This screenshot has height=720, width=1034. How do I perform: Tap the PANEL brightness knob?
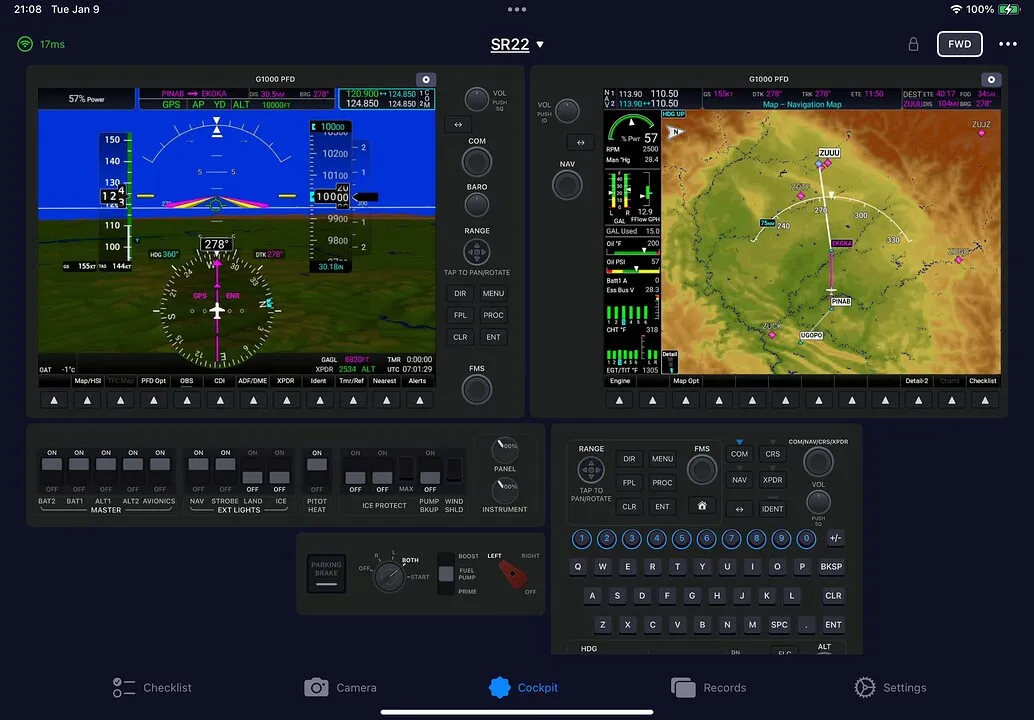point(504,450)
